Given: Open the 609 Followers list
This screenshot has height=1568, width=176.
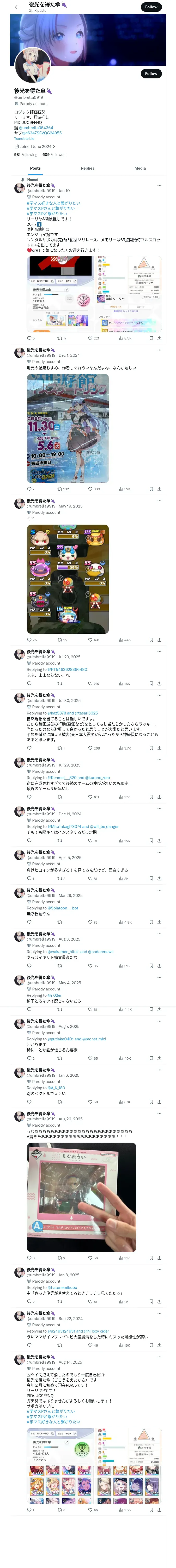Looking at the screenshot, I should coord(54,155).
